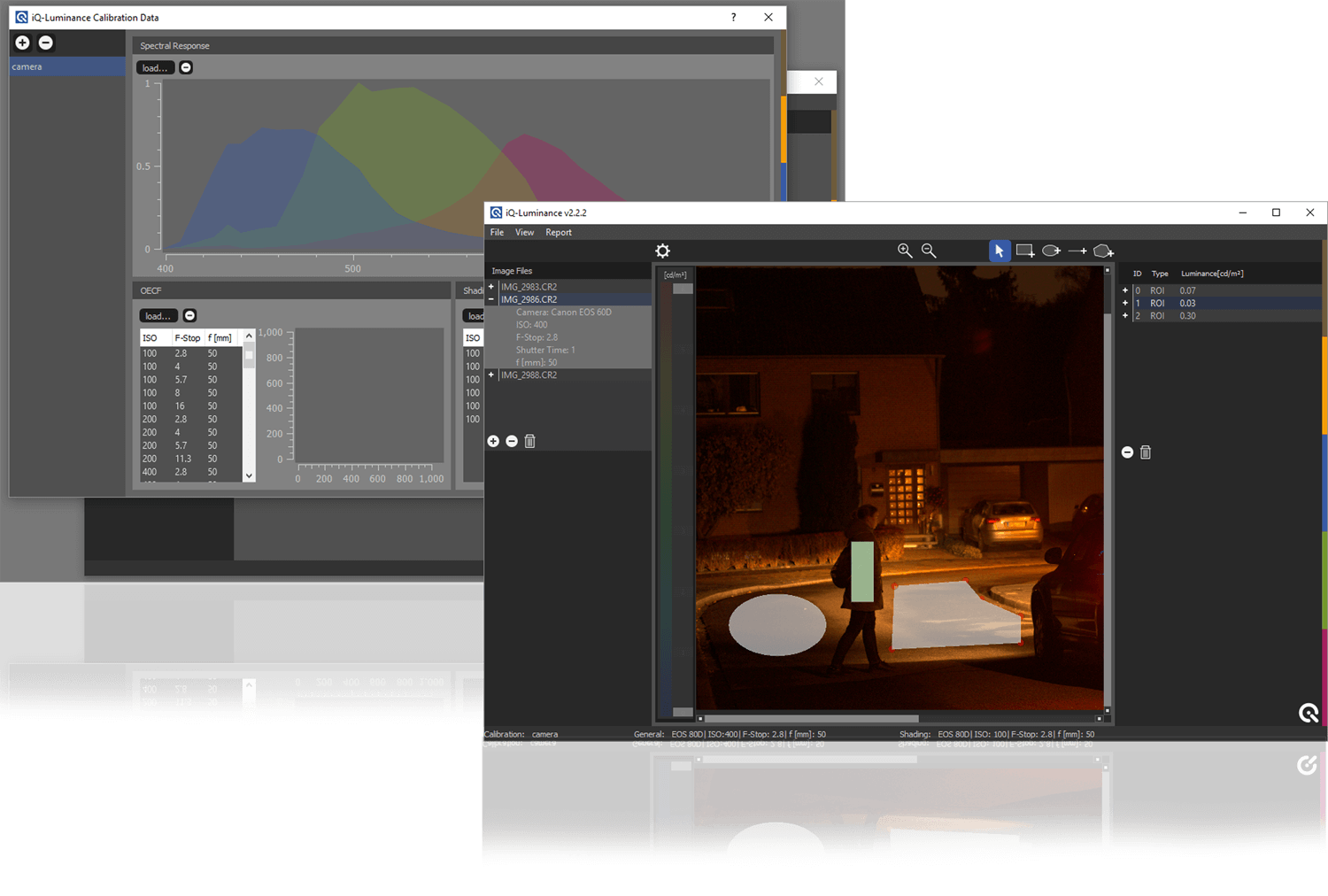This screenshot has height=896, width=1328.
Task: Click OECF table scroll down arrow
Action: tap(249, 475)
